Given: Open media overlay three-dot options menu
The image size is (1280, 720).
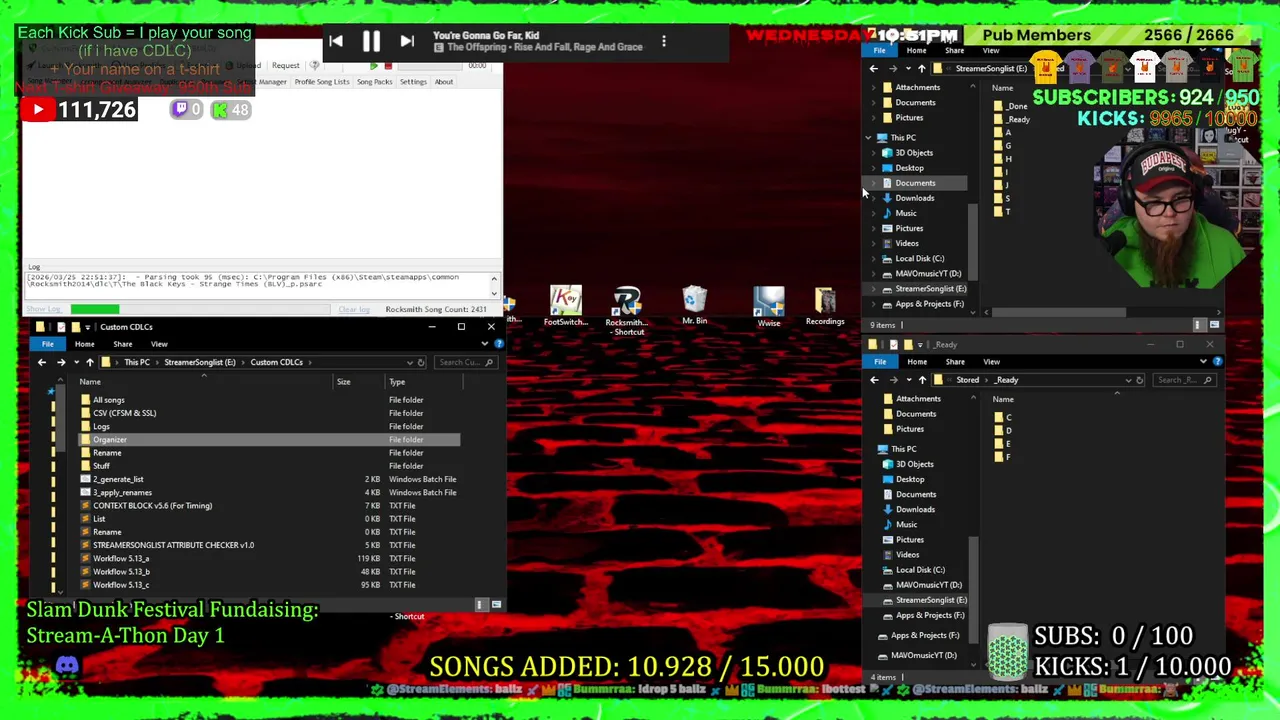Looking at the screenshot, I should [664, 42].
